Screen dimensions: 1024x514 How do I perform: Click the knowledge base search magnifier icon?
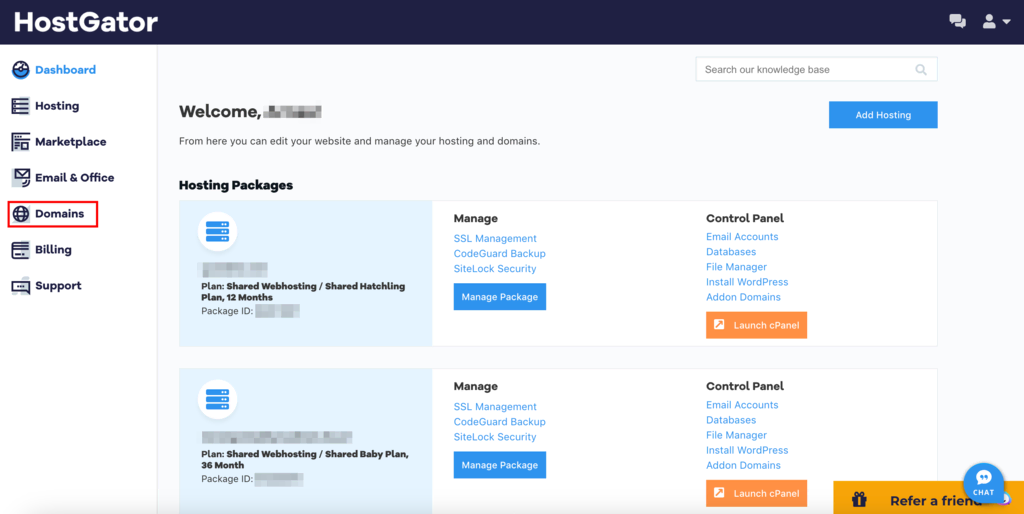tap(921, 70)
